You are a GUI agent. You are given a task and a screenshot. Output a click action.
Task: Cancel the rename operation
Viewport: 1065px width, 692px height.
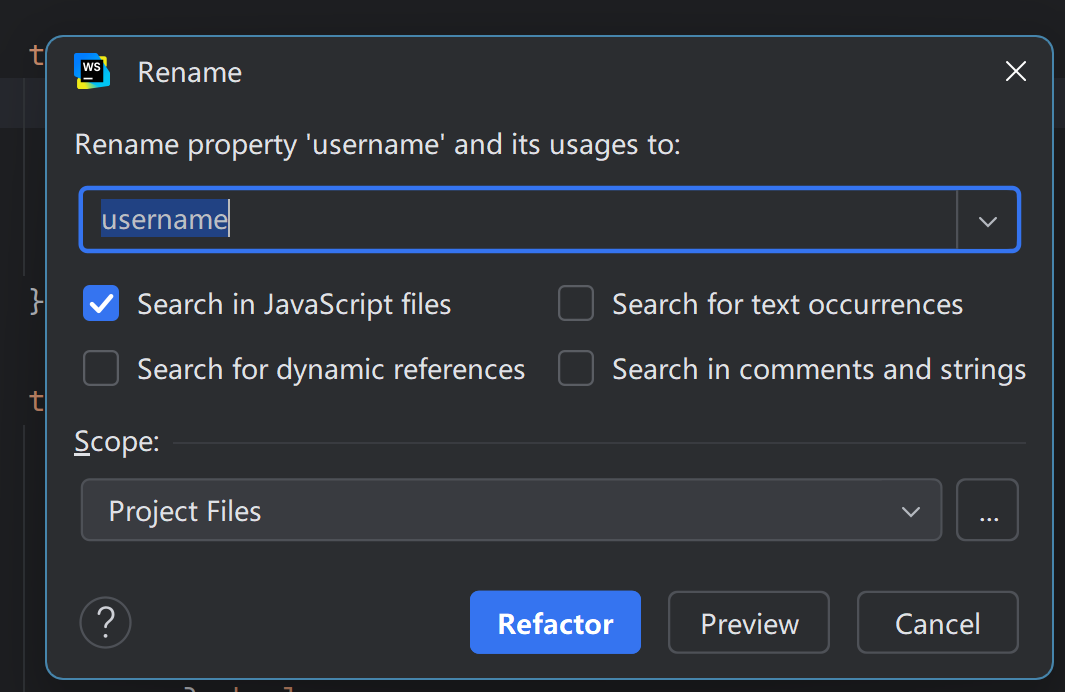tap(937, 623)
